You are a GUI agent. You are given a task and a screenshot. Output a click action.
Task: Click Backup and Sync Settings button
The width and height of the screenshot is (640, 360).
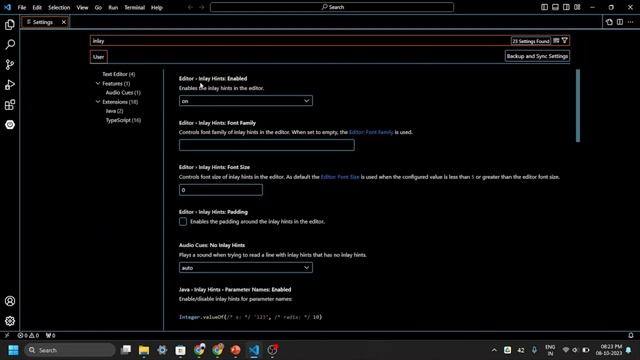[537, 56]
